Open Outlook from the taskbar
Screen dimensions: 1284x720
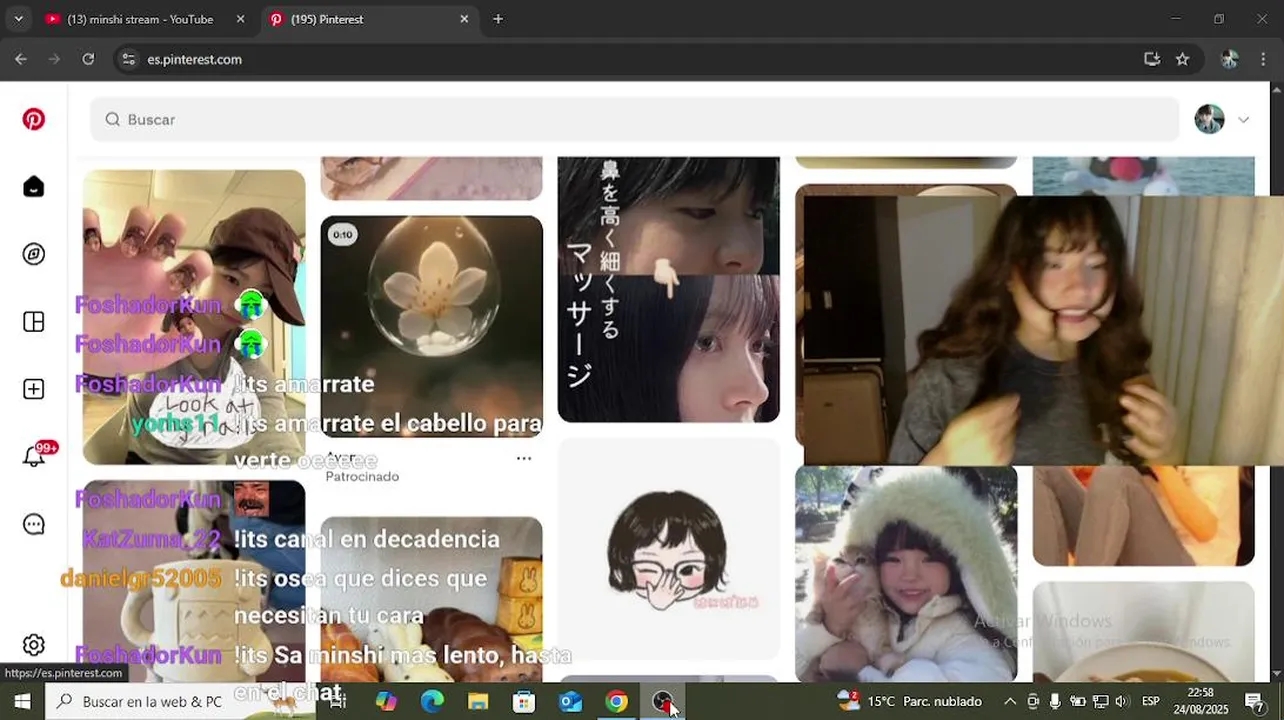[570, 702]
